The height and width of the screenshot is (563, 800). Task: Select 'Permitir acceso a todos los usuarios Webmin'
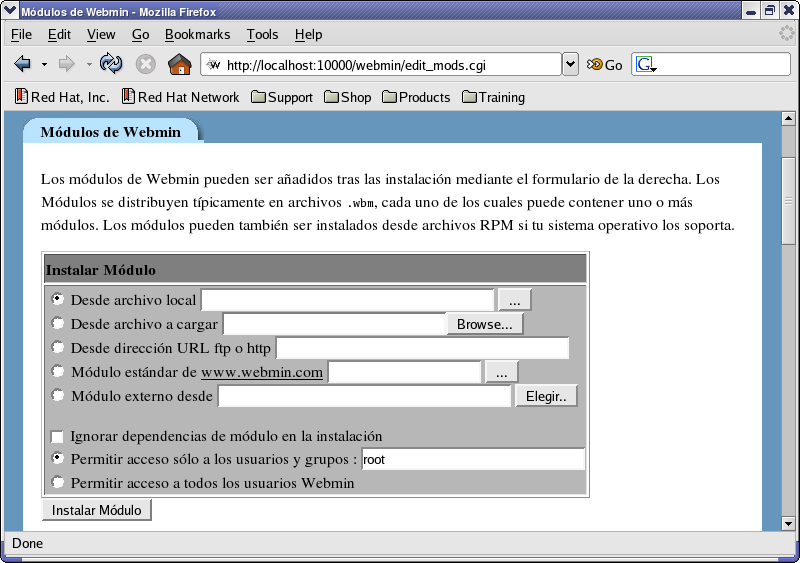point(58,482)
